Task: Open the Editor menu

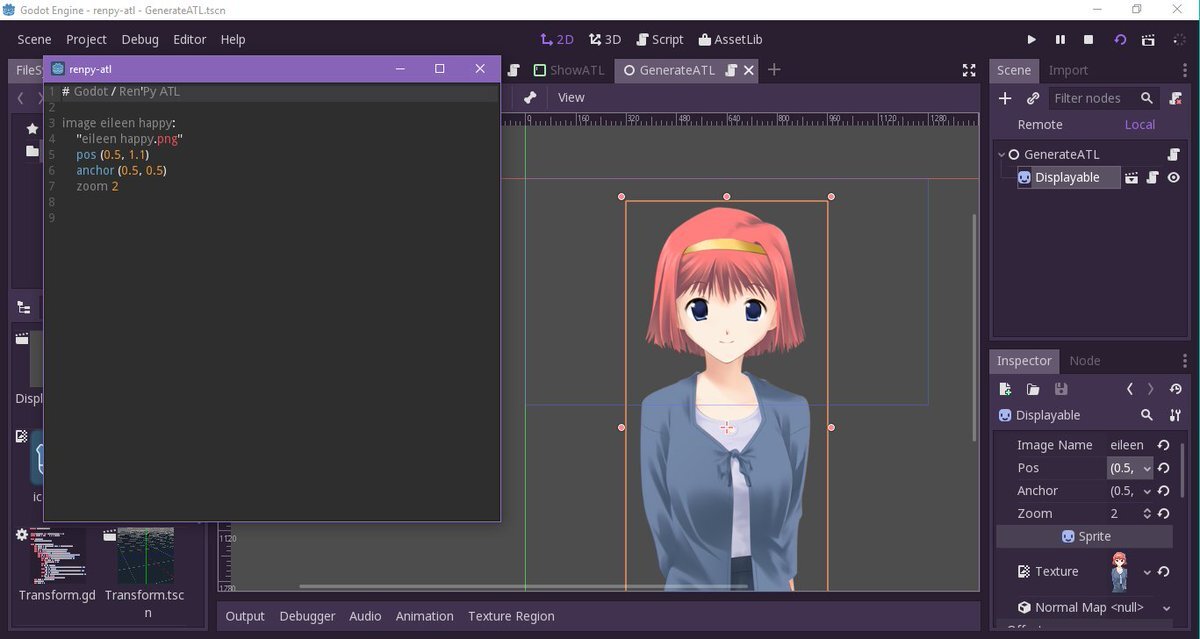Action: (x=189, y=39)
